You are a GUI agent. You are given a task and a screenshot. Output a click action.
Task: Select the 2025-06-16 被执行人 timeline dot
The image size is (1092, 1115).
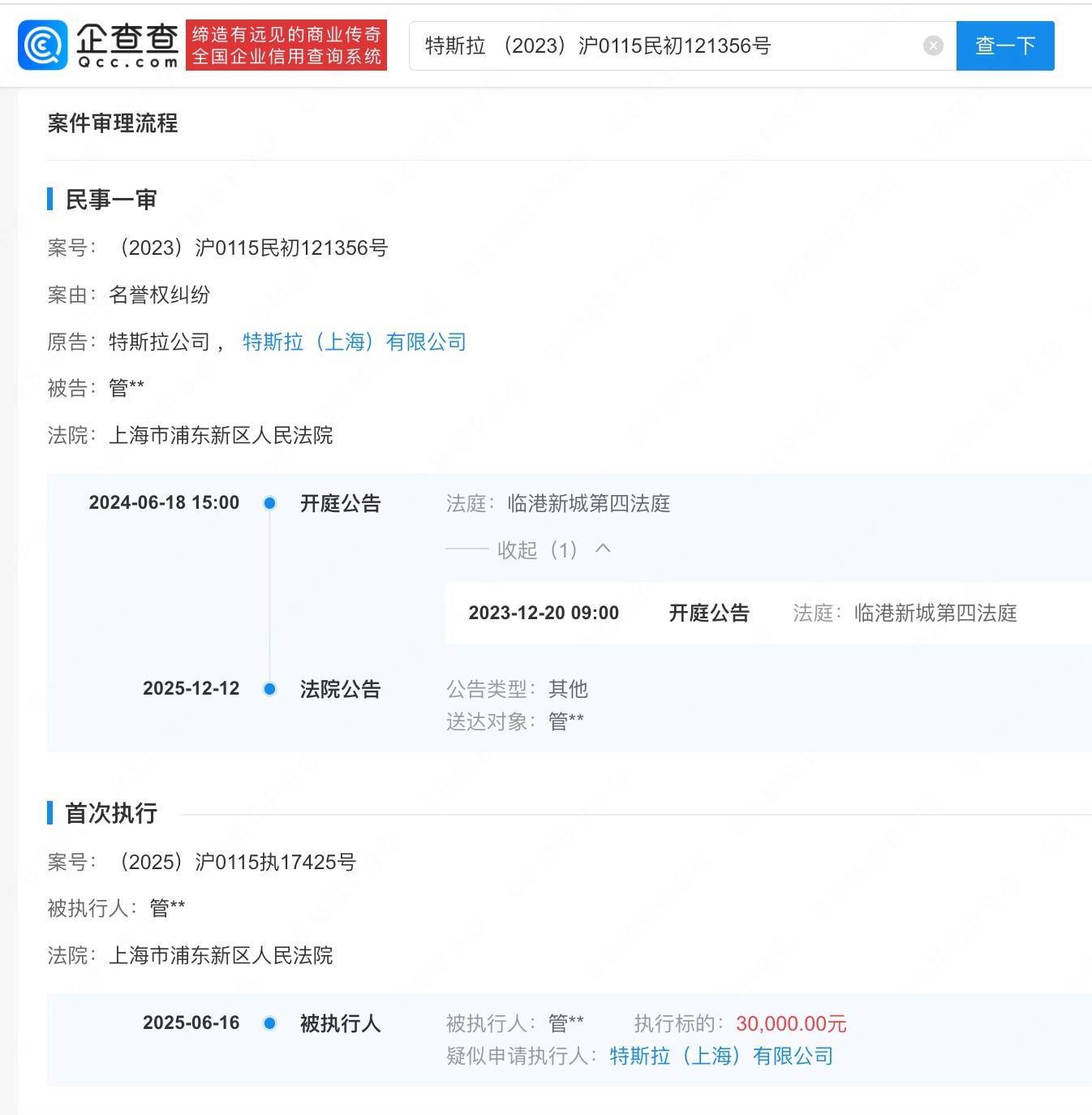[x=270, y=1023]
